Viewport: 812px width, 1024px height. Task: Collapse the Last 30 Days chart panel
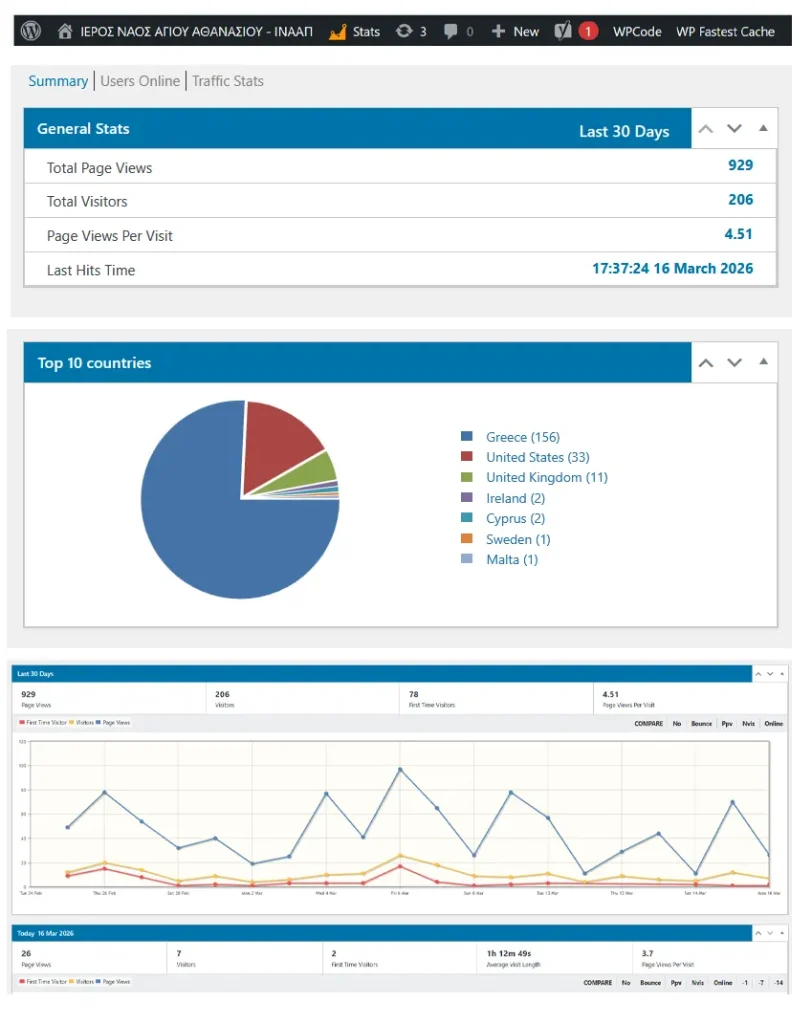click(781, 674)
